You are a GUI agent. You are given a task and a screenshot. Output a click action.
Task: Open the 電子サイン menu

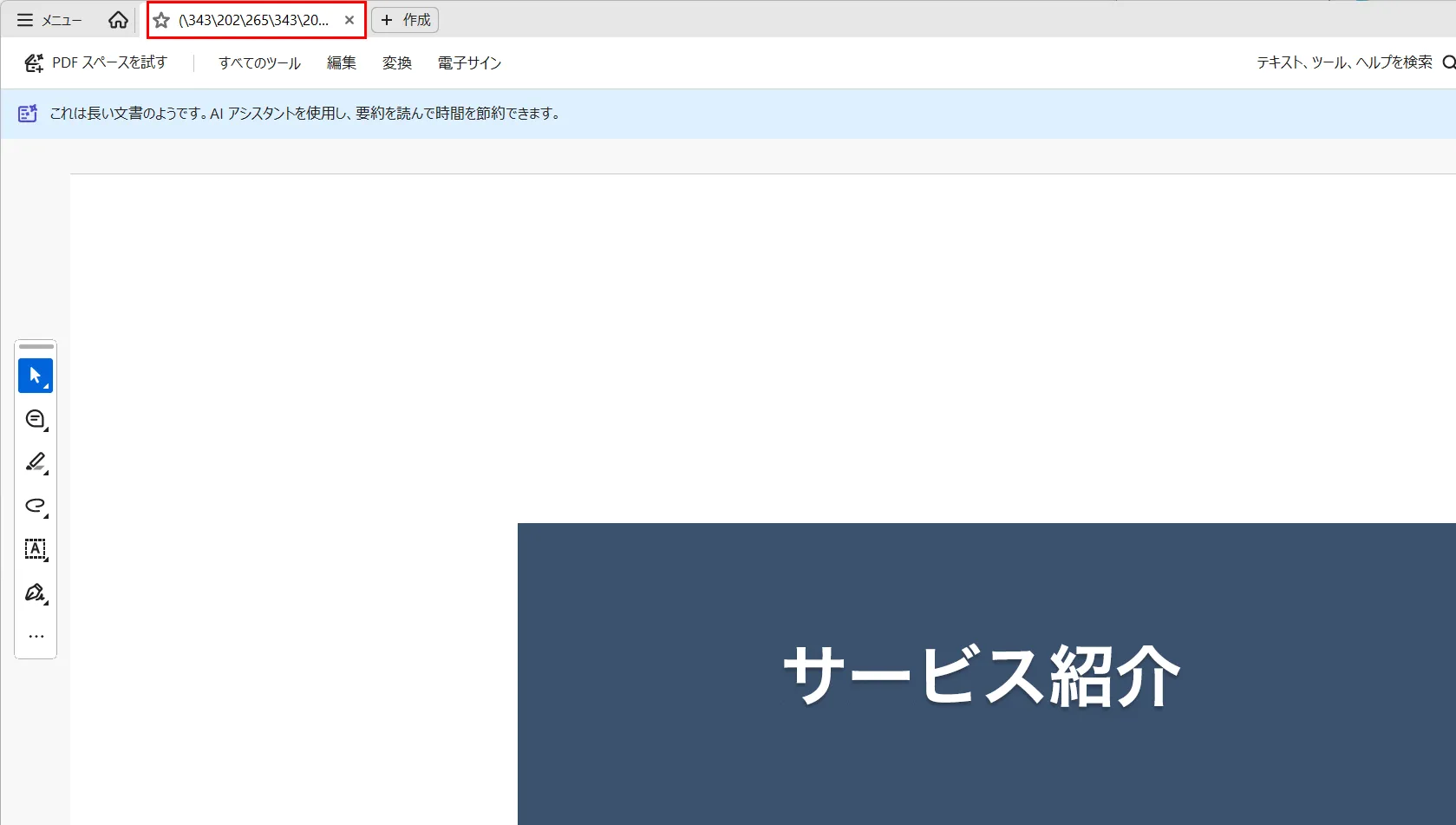pos(469,62)
